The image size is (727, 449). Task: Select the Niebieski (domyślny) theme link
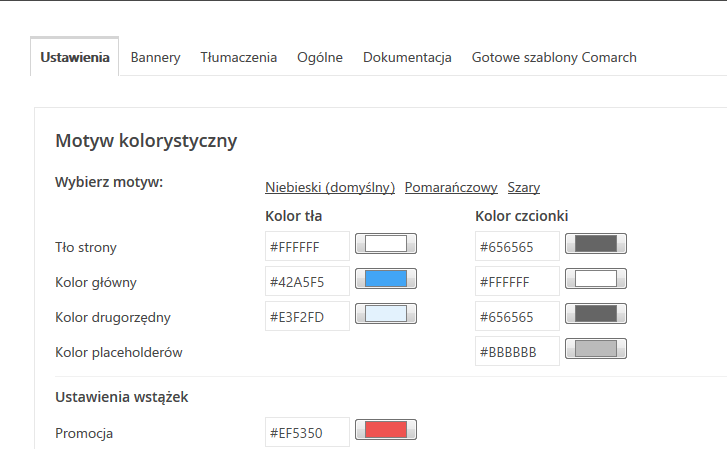330,187
